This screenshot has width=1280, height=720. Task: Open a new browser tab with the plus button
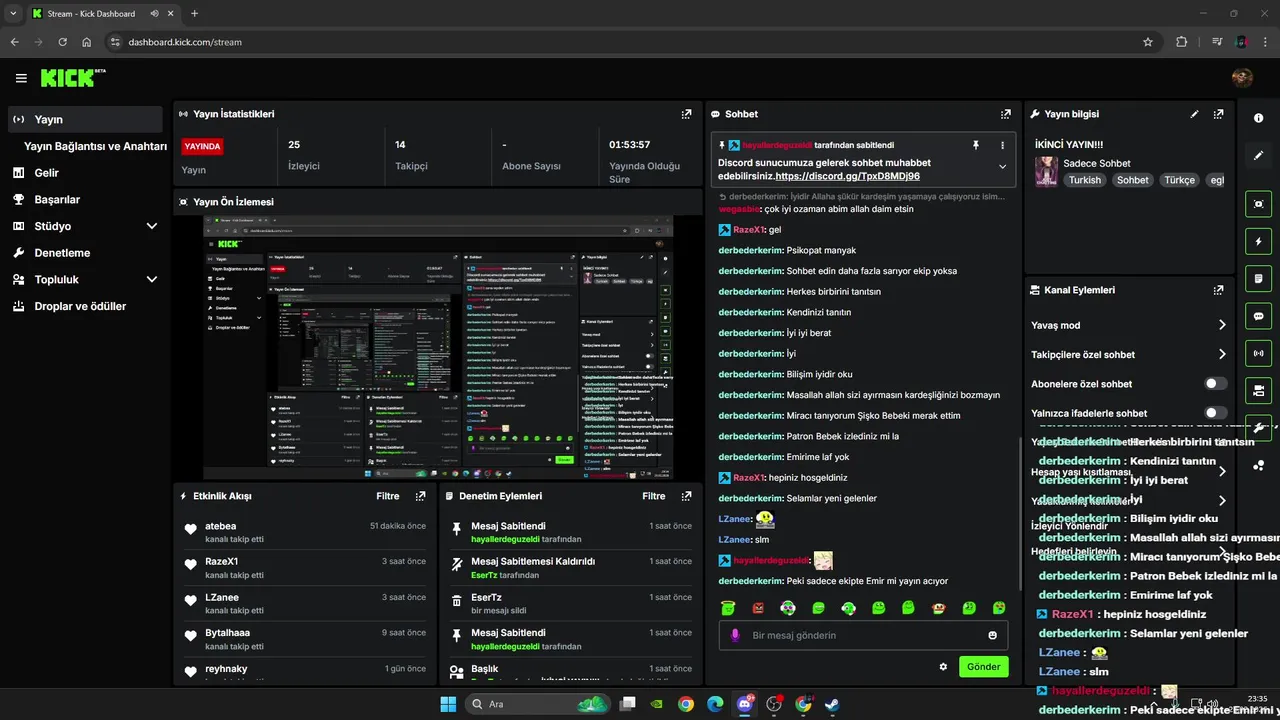point(194,14)
